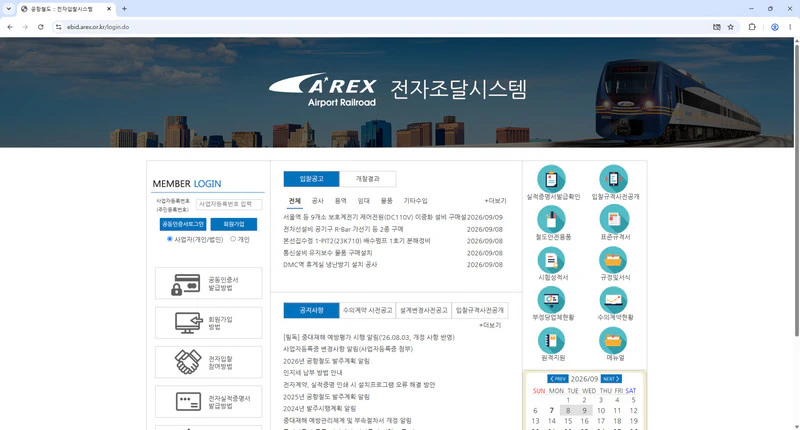Switch to the 입찰공고 tab
The image size is (800, 430).
(x=311, y=179)
